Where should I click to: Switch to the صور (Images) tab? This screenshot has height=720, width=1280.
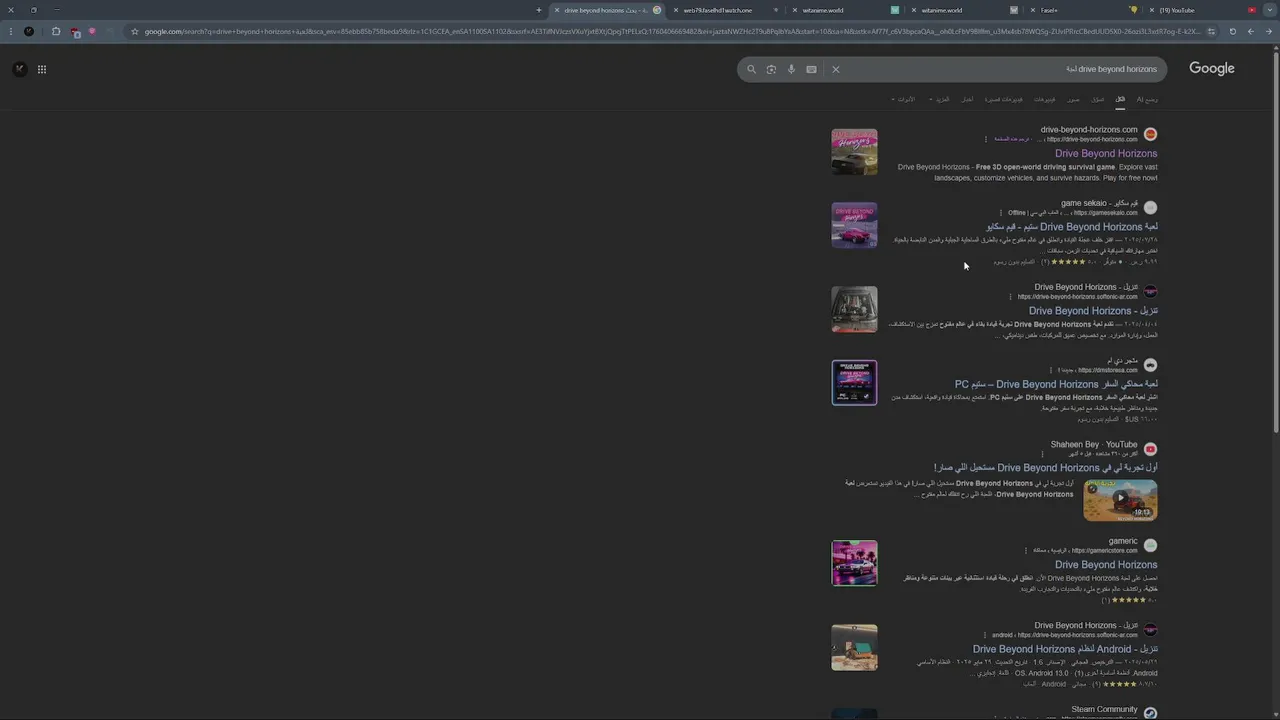pyautogui.click(x=1073, y=99)
